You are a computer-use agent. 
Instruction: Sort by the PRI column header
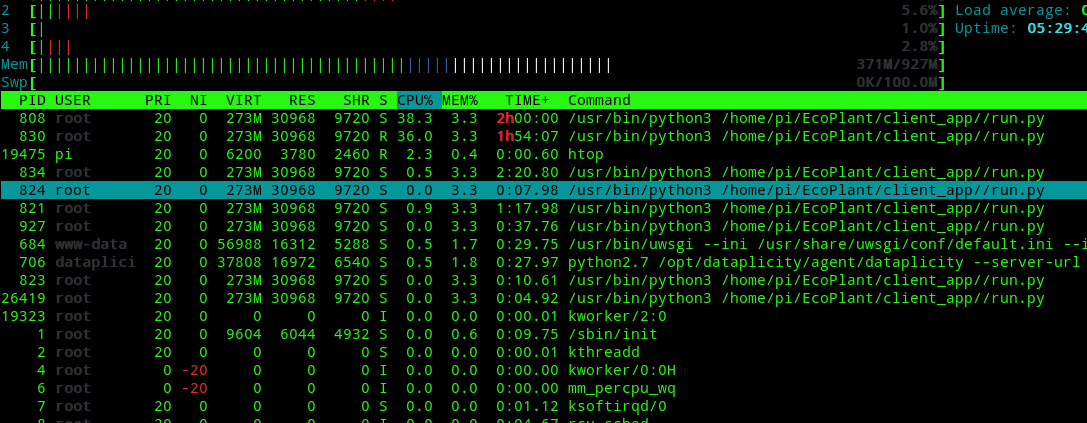point(158,100)
